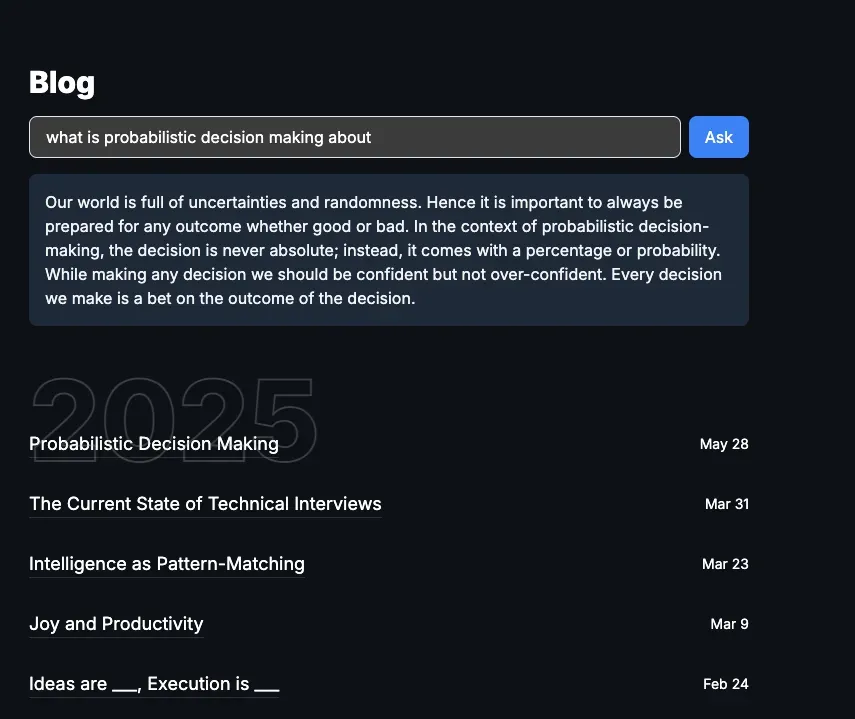Click the Mar 31 date label
This screenshot has width=855, height=719.
pyautogui.click(x=727, y=504)
